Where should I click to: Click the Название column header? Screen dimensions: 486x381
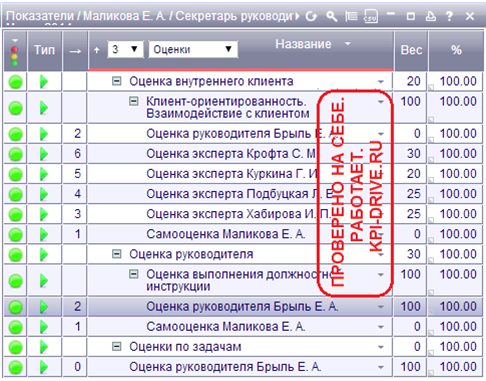(303, 44)
